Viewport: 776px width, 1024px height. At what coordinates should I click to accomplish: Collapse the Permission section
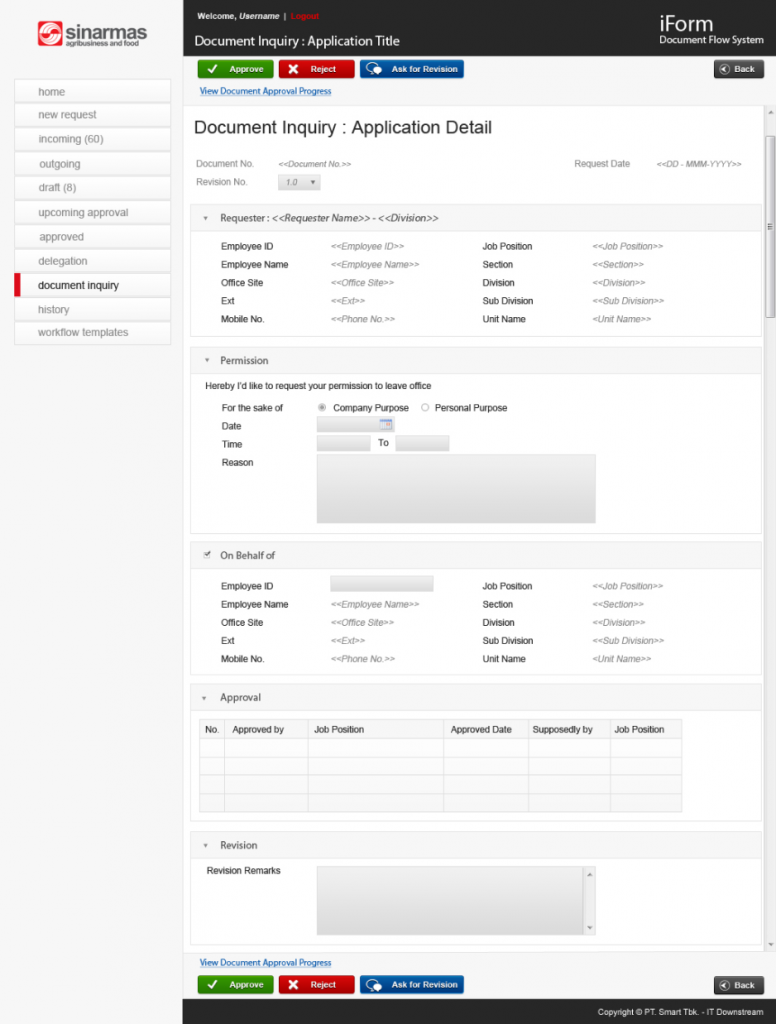pyautogui.click(x=207, y=360)
